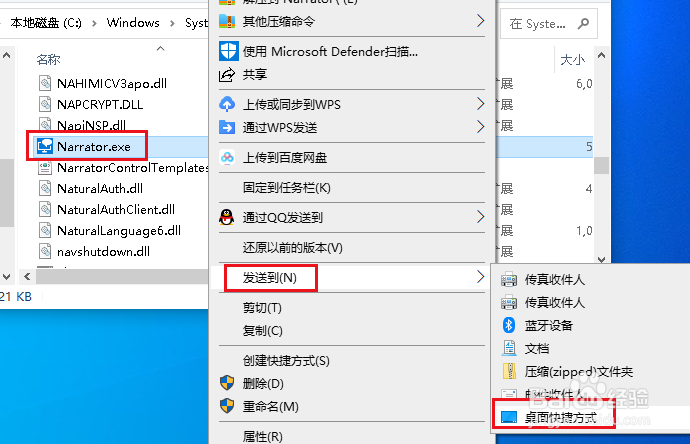Click the Baidu Netdisk upload icon
This screenshot has width=690, height=444.
(227, 157)
